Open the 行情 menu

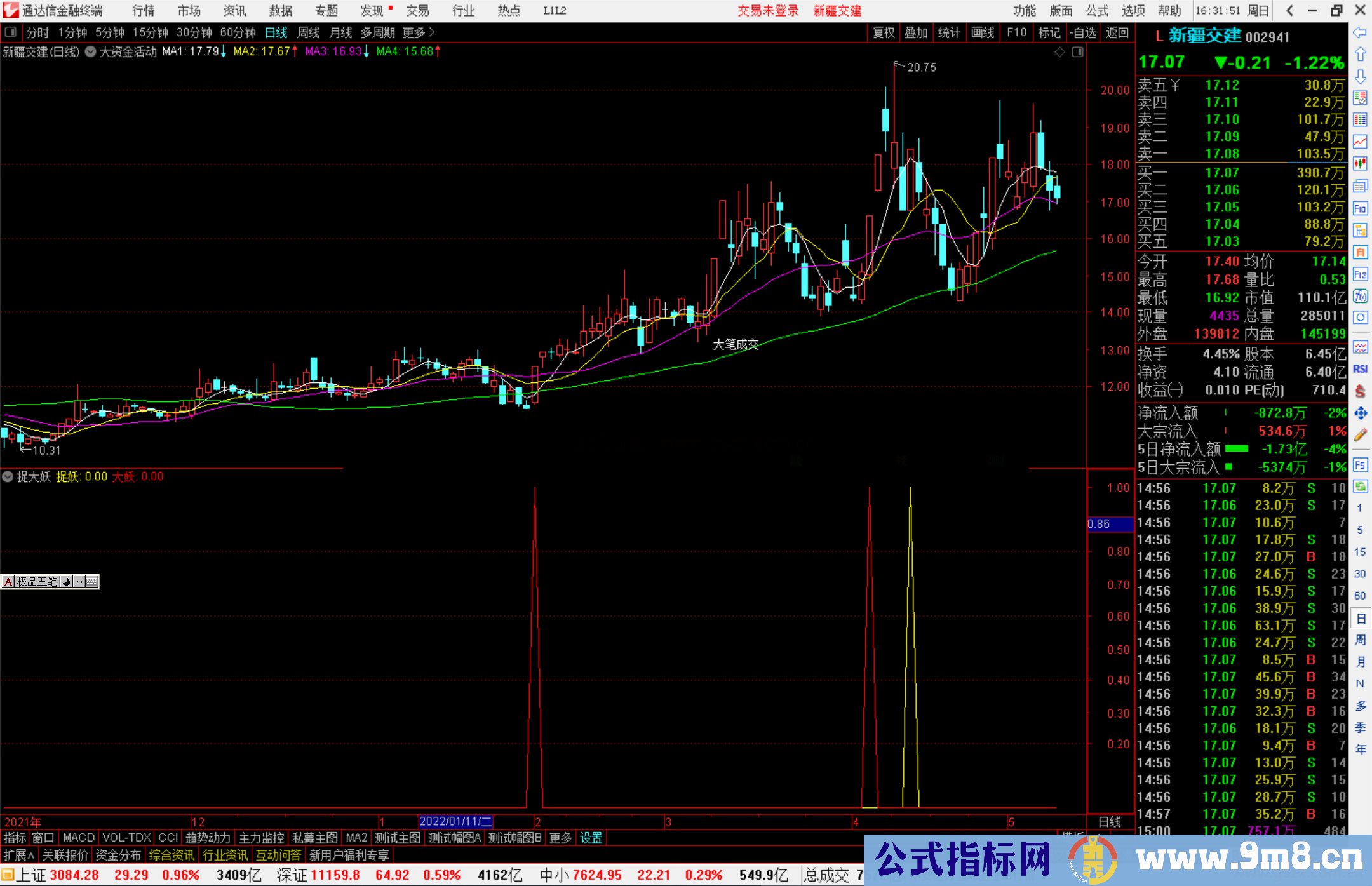(144, 11)
